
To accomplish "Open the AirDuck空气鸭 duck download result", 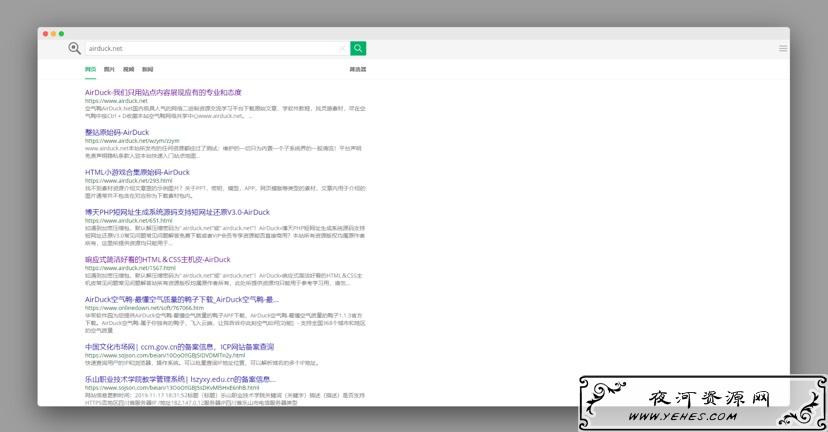I will click(182, 299).
